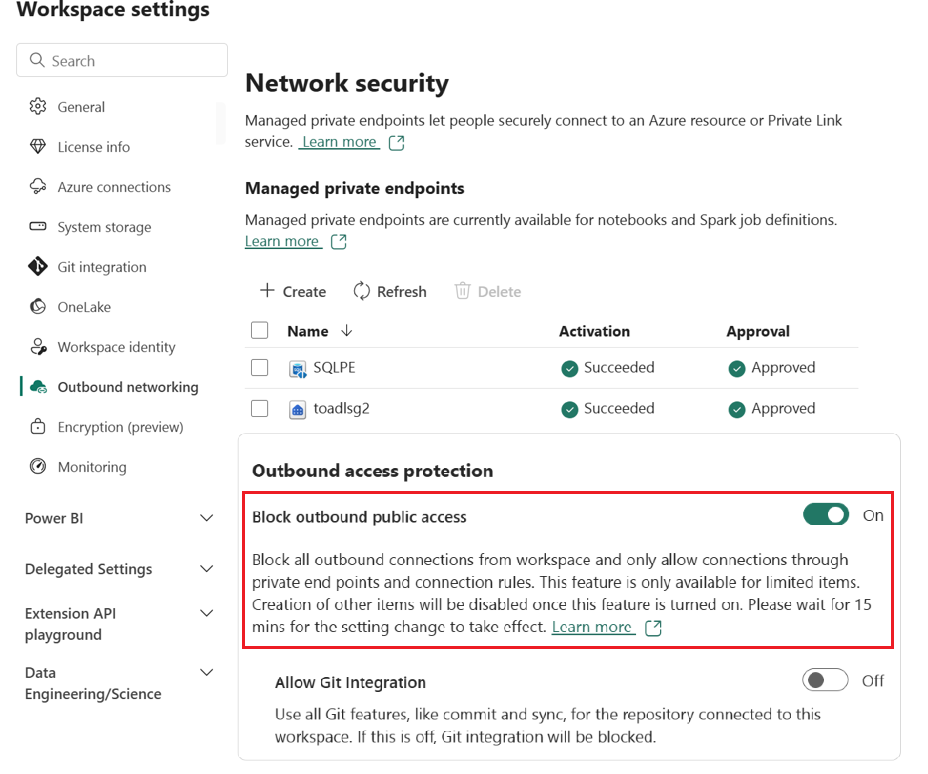Click the settings Search field
The width and height of the screenshot is (928, 774).
click(x=122, y=60)
